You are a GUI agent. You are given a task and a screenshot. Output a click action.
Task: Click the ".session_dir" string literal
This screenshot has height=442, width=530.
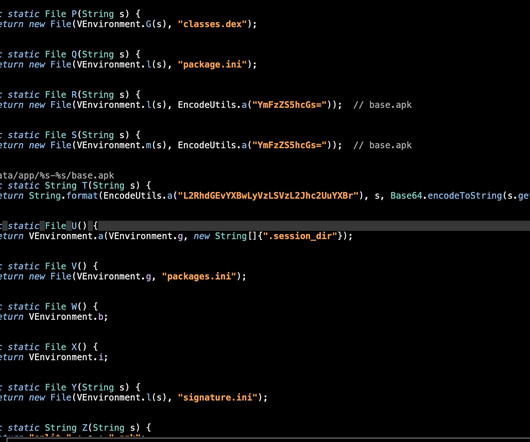pos(300,236)
